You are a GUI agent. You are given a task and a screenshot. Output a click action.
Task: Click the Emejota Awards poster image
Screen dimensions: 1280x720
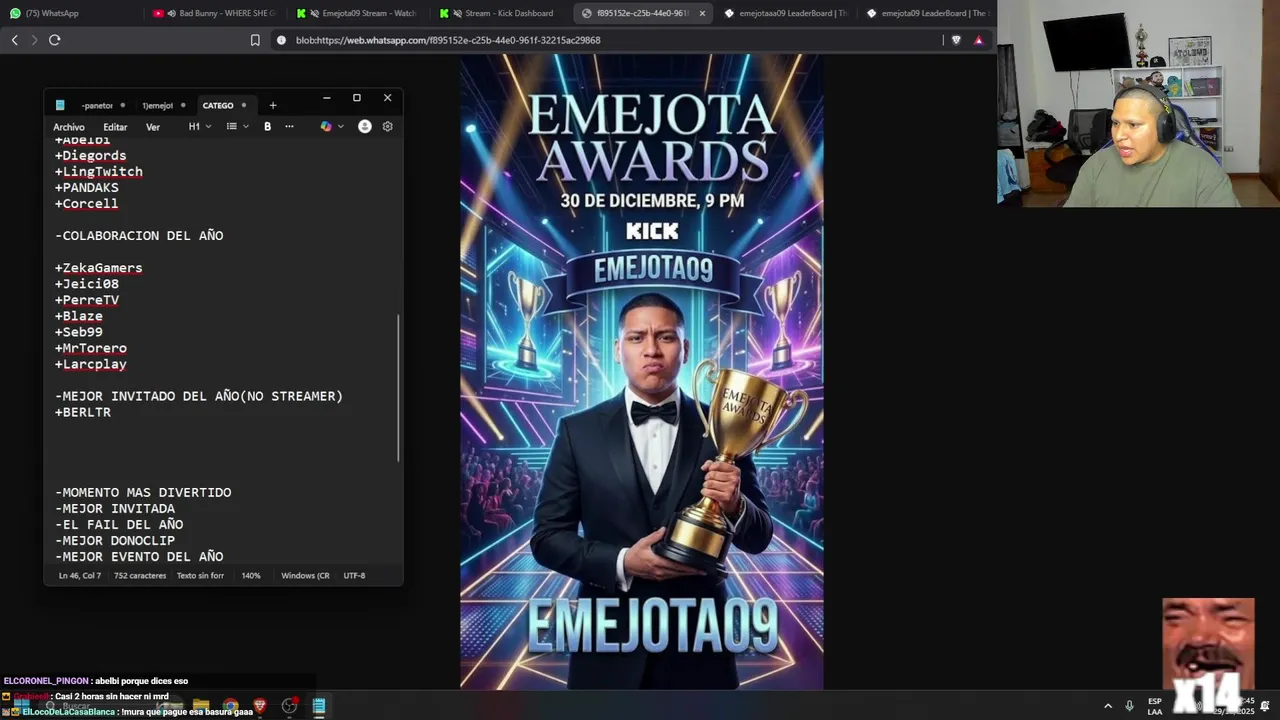click(642, 372)
